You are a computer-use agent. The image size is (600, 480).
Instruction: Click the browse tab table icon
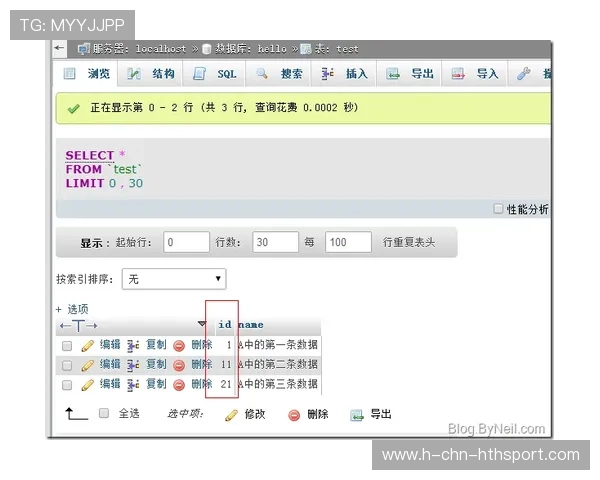[x=69, y=73]
